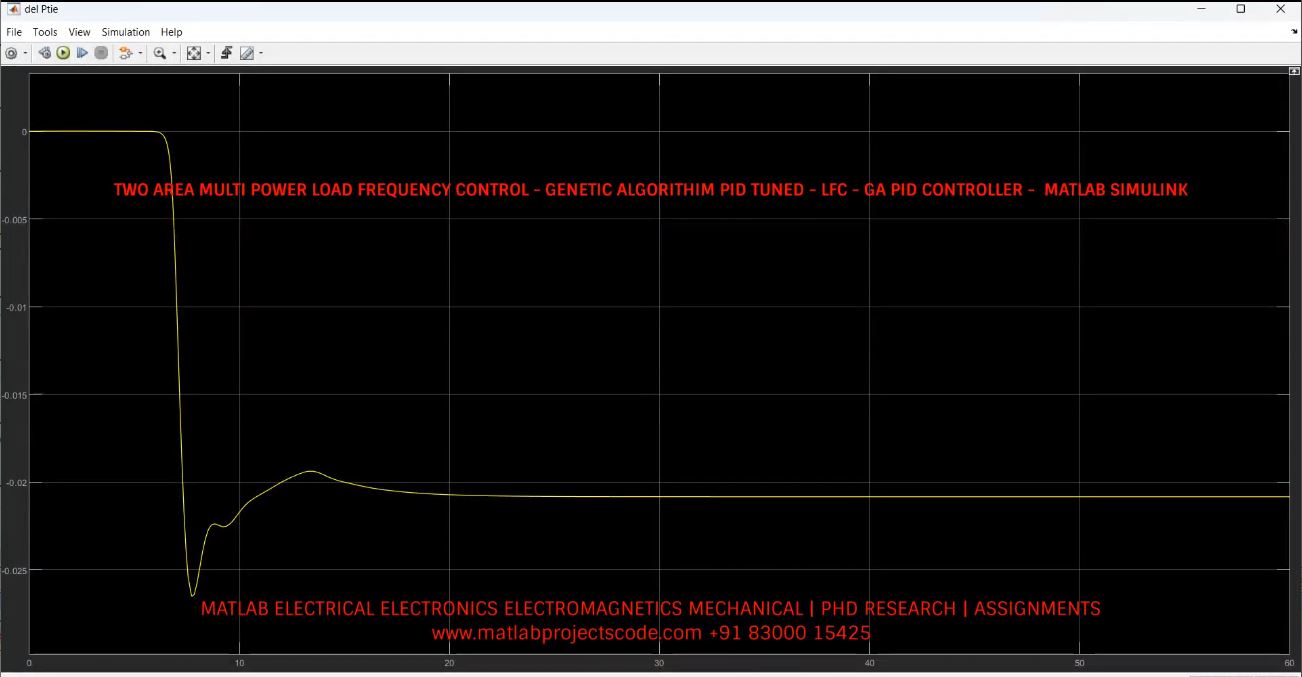Open the View menu
The image size is (1302, 677).
[78, 31]
